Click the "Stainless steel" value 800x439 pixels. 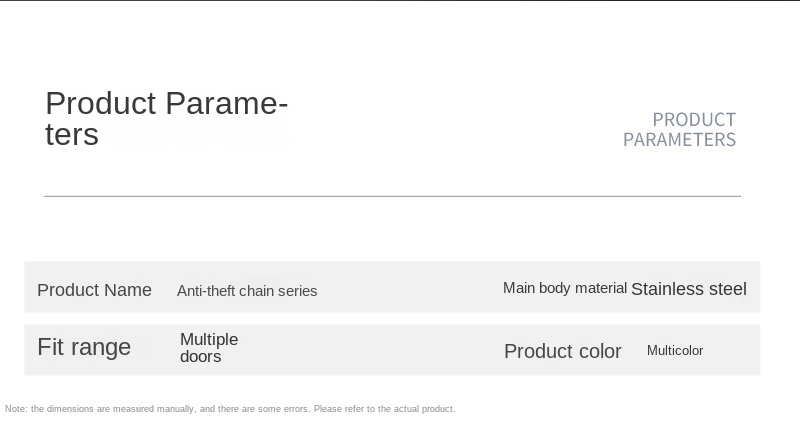click(688, 289)
